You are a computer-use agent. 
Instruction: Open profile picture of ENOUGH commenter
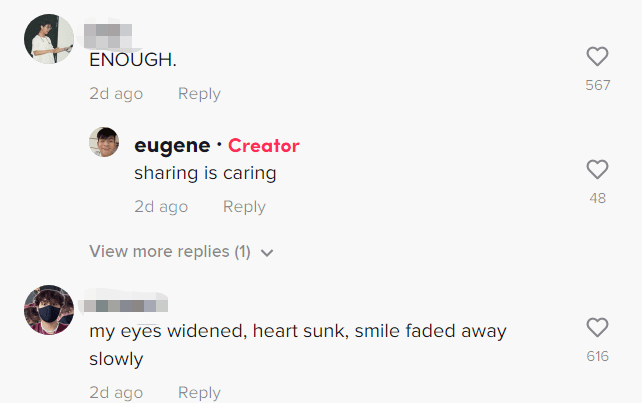tap(49, 39)
